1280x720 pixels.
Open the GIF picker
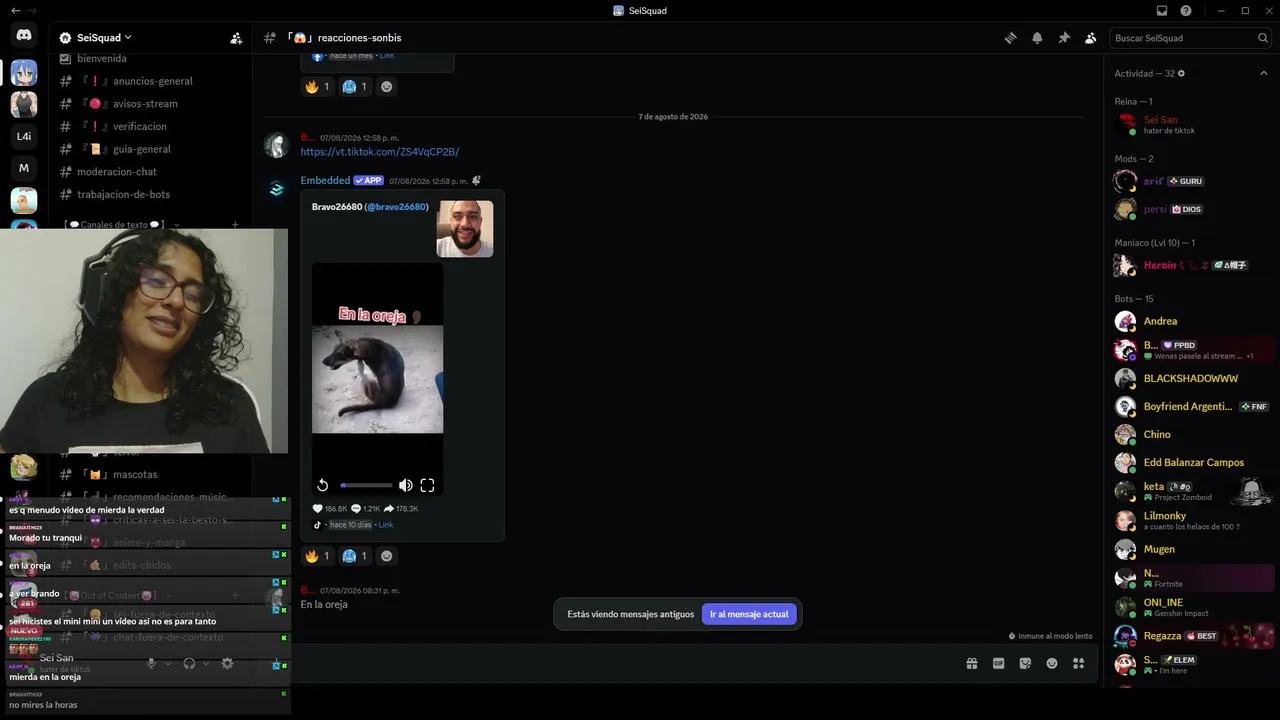998,663
